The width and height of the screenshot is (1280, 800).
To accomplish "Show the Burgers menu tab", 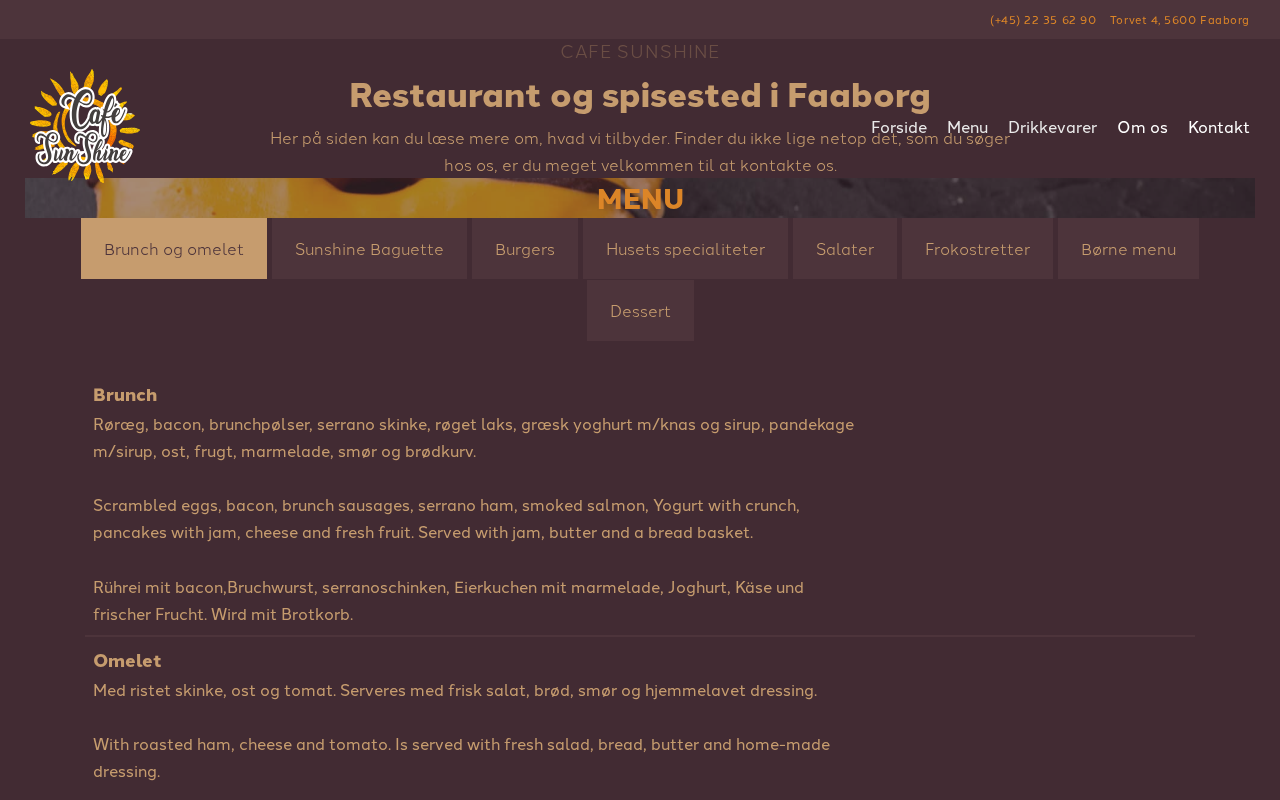I will point(525,249).
